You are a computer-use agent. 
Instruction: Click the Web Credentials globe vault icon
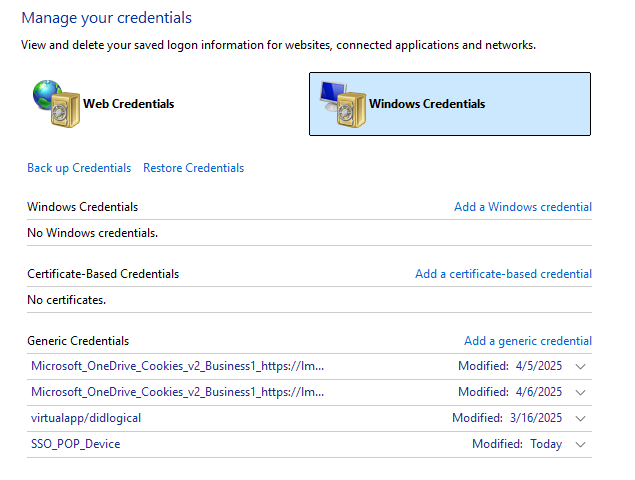coord(54,104)
